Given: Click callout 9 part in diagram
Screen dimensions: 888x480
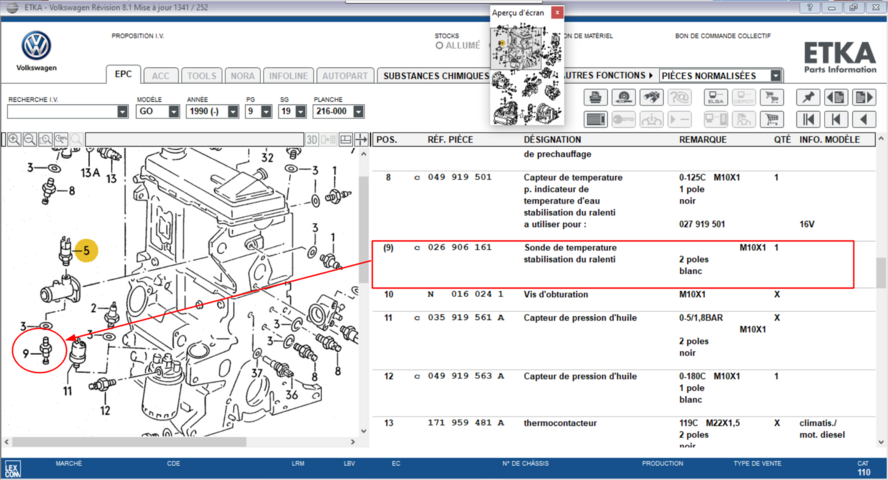Looking at the screenshot, I should (x=45, y=351).
